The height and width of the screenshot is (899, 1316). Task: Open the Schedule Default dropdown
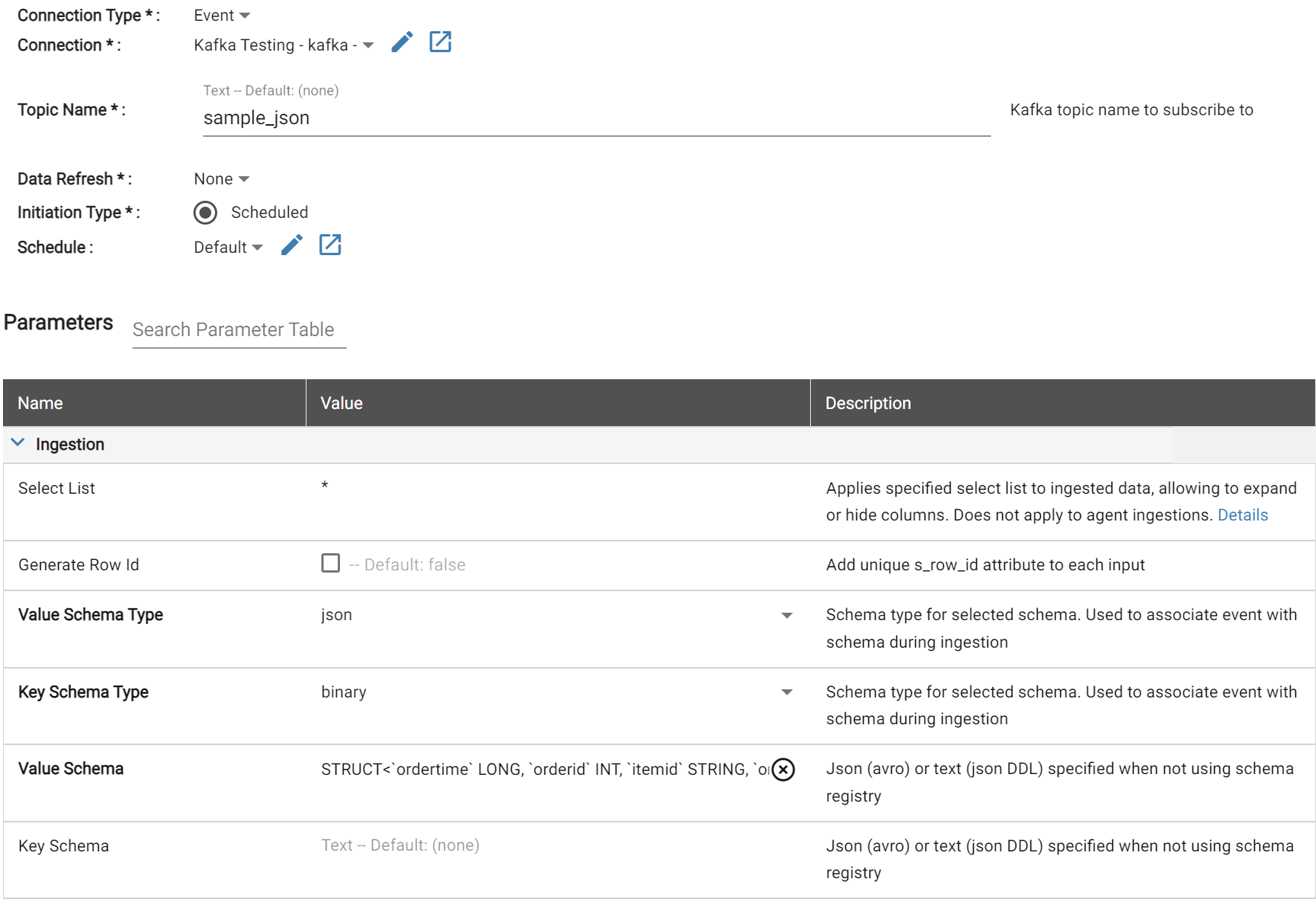click(x=228, y=248)
